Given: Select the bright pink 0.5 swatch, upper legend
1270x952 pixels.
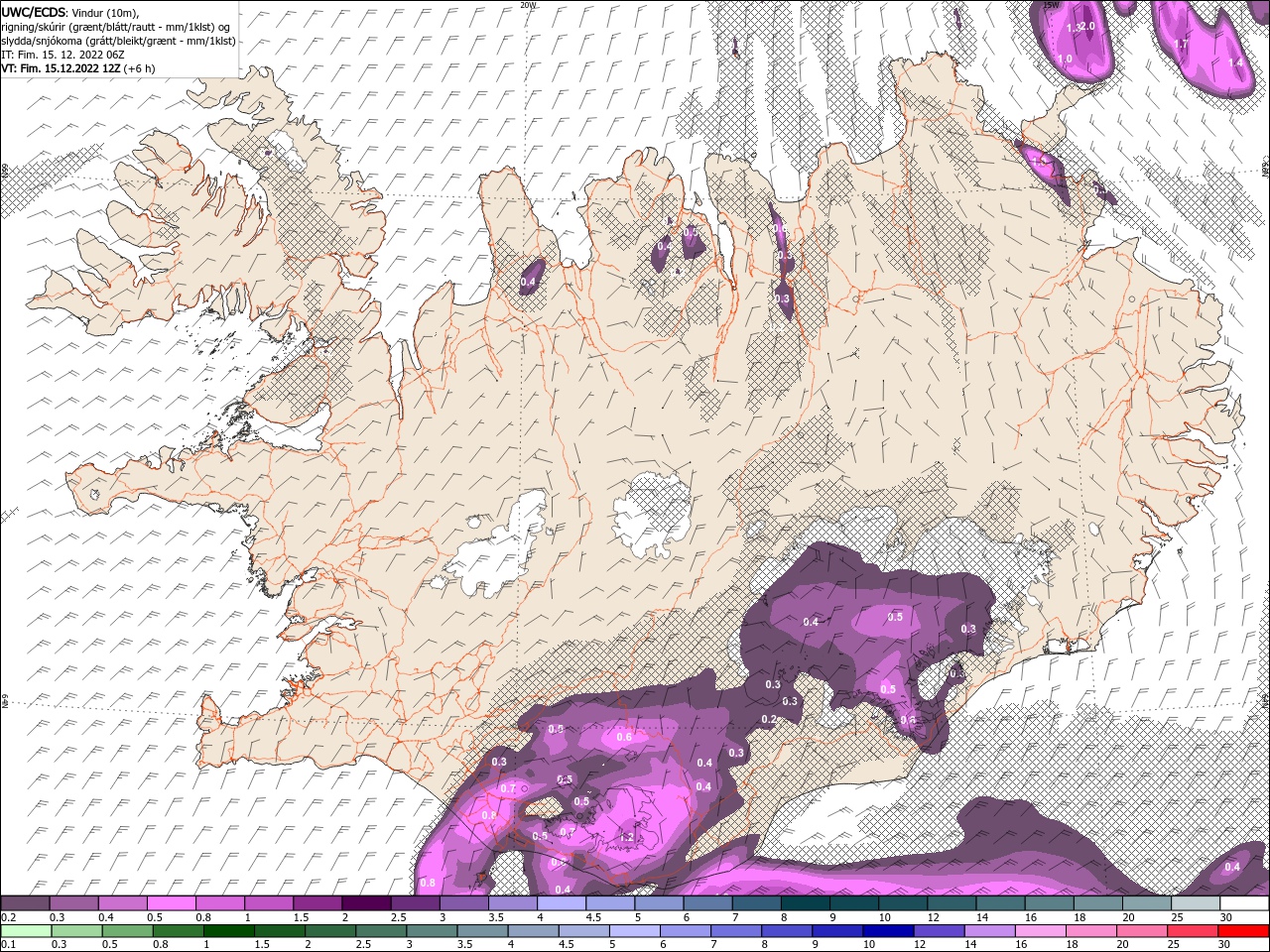Looking at the screenshot, I should tap(171, 903).
